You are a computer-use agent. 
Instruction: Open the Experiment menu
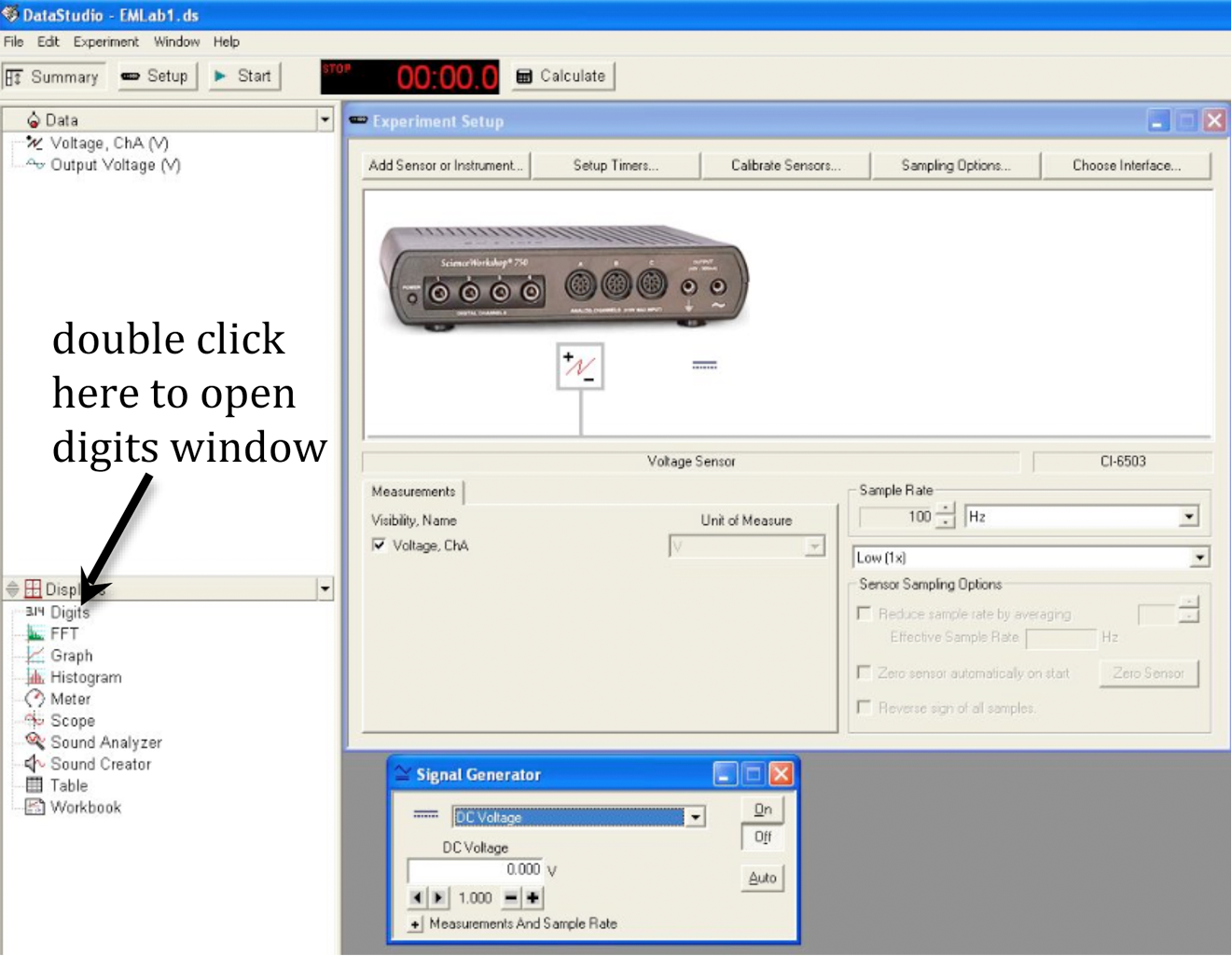[x=105, y=42]
